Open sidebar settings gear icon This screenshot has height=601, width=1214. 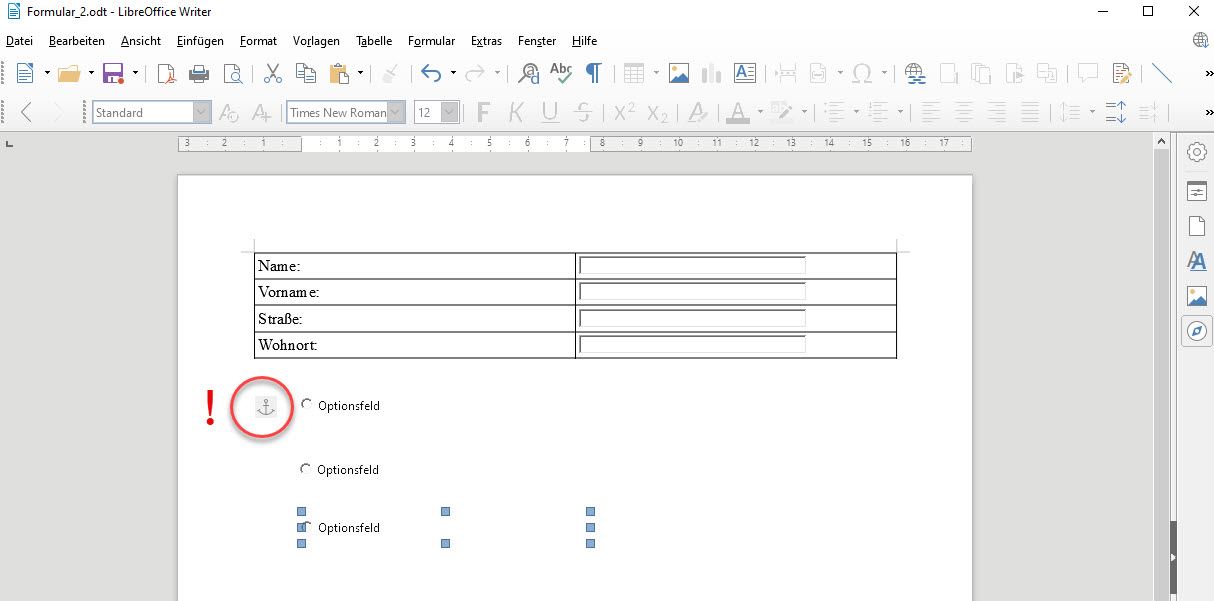click(1197, 152)
